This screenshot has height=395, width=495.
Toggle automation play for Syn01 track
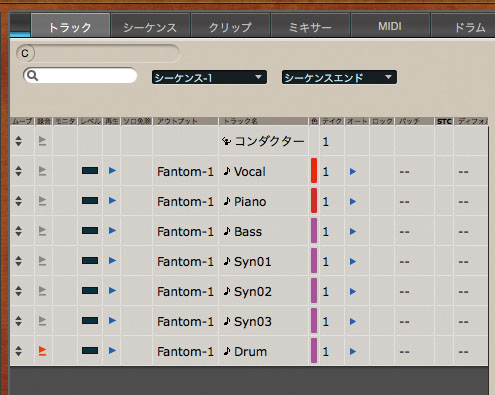pyautogui.click(x=353, y=261)
